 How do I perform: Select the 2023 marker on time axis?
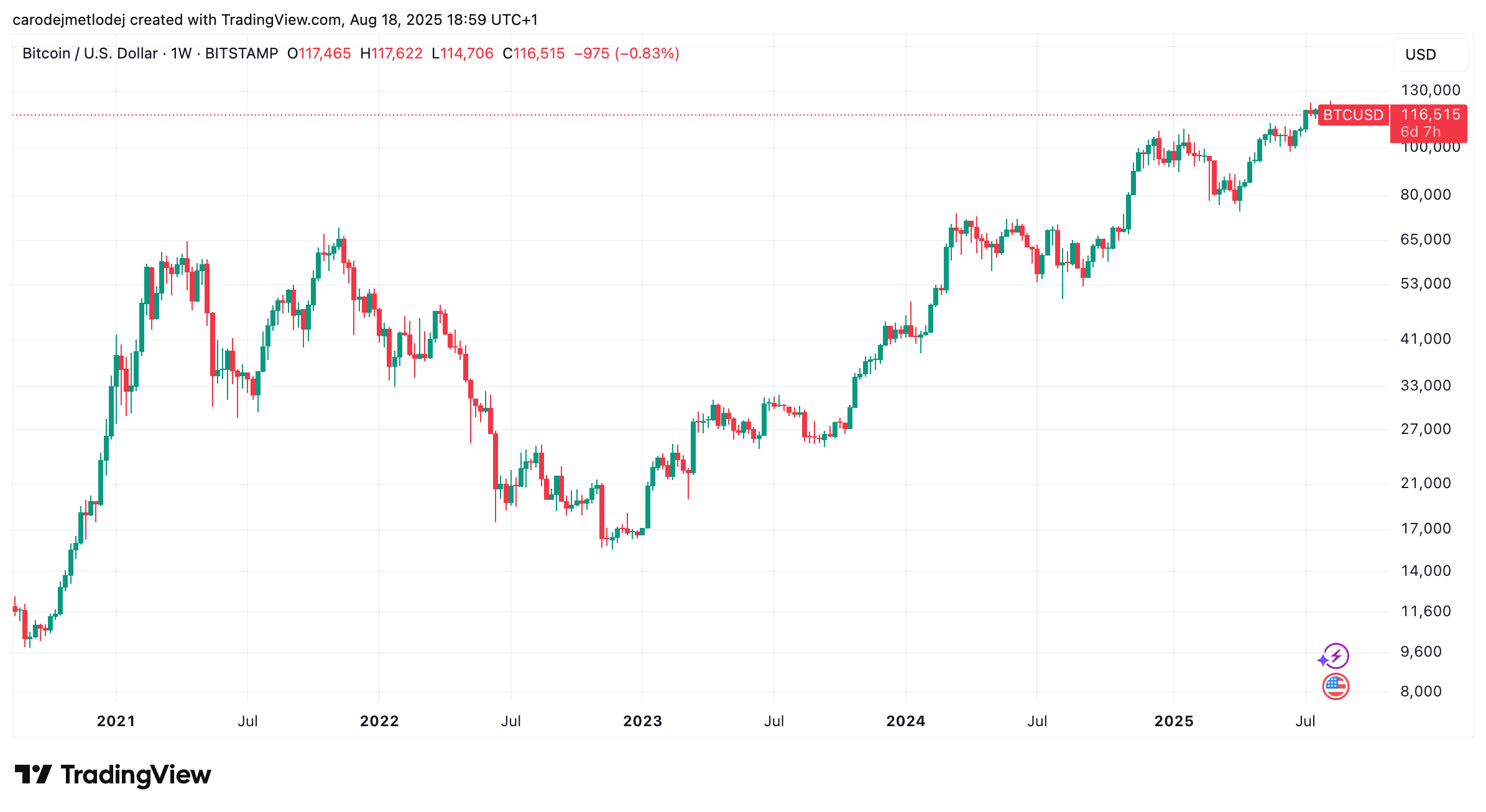(642, 721)
